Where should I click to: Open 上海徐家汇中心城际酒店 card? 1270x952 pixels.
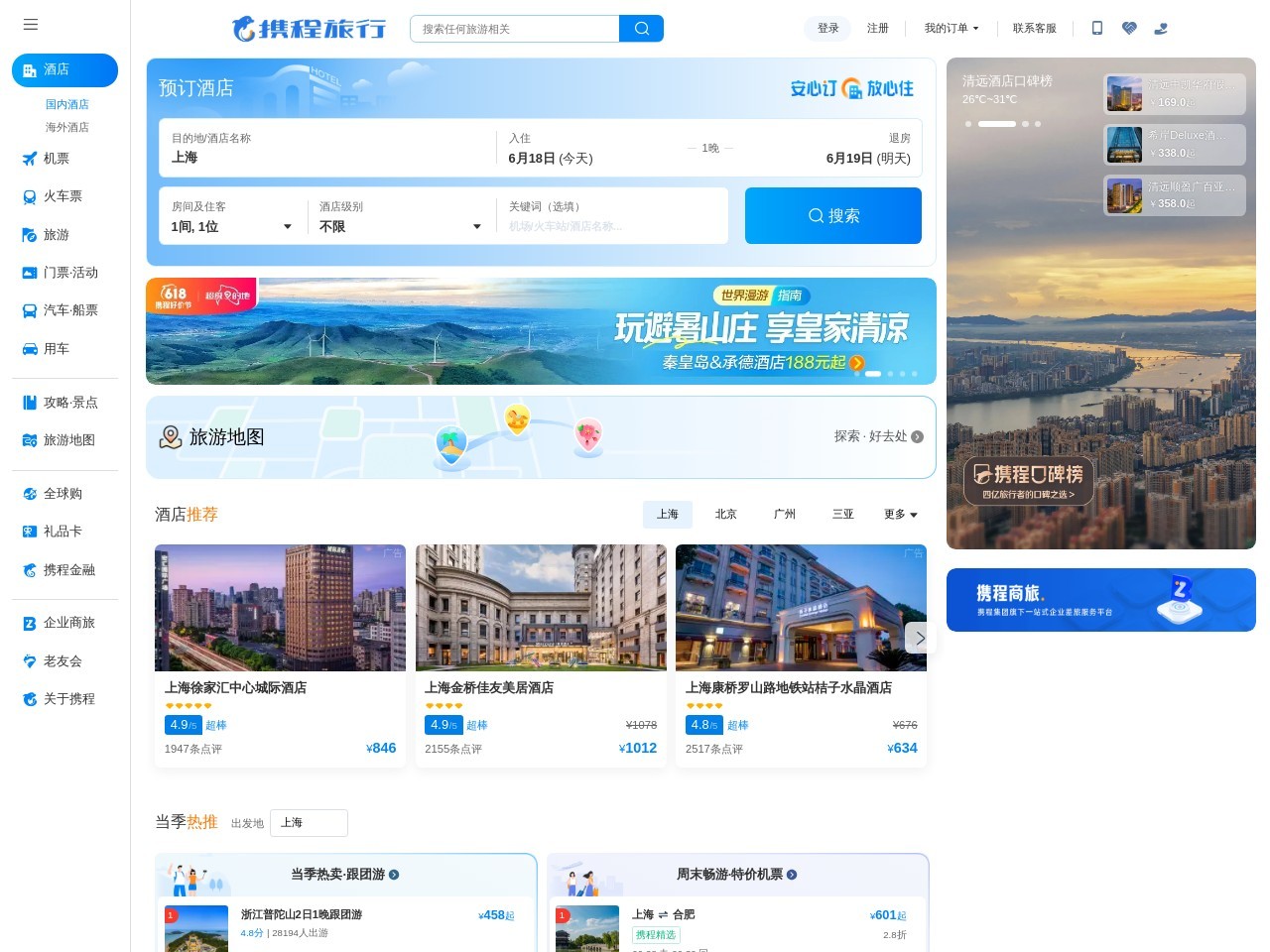coord(280,655)
